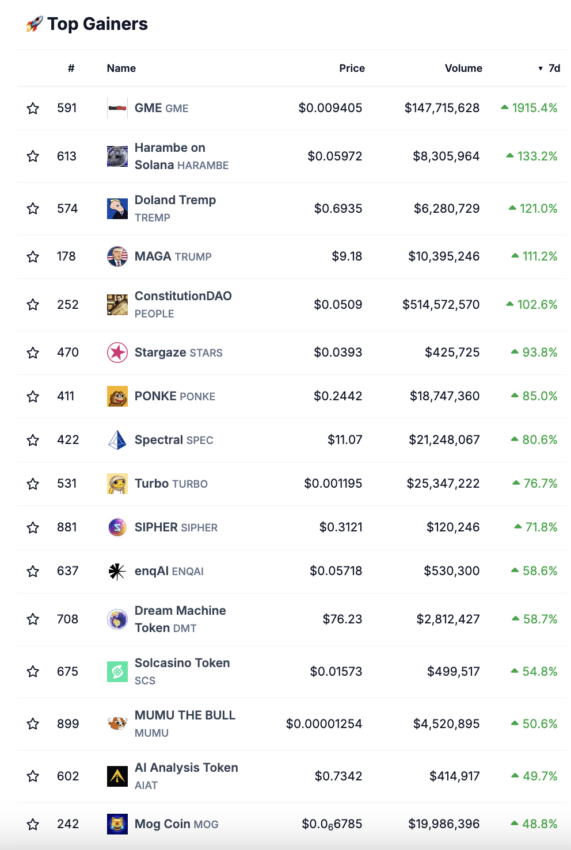Sort by the 7d column arrow
Viewport: 571px width, 850px height.
click(549, 68)
